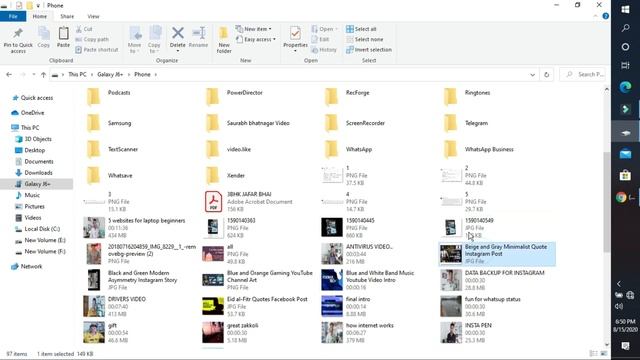Open the Xender folder

(225, 176)
